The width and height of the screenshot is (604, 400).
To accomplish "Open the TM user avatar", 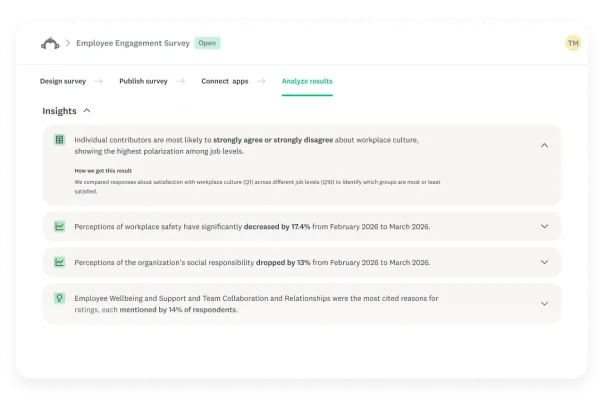I will tap(573, 43).
